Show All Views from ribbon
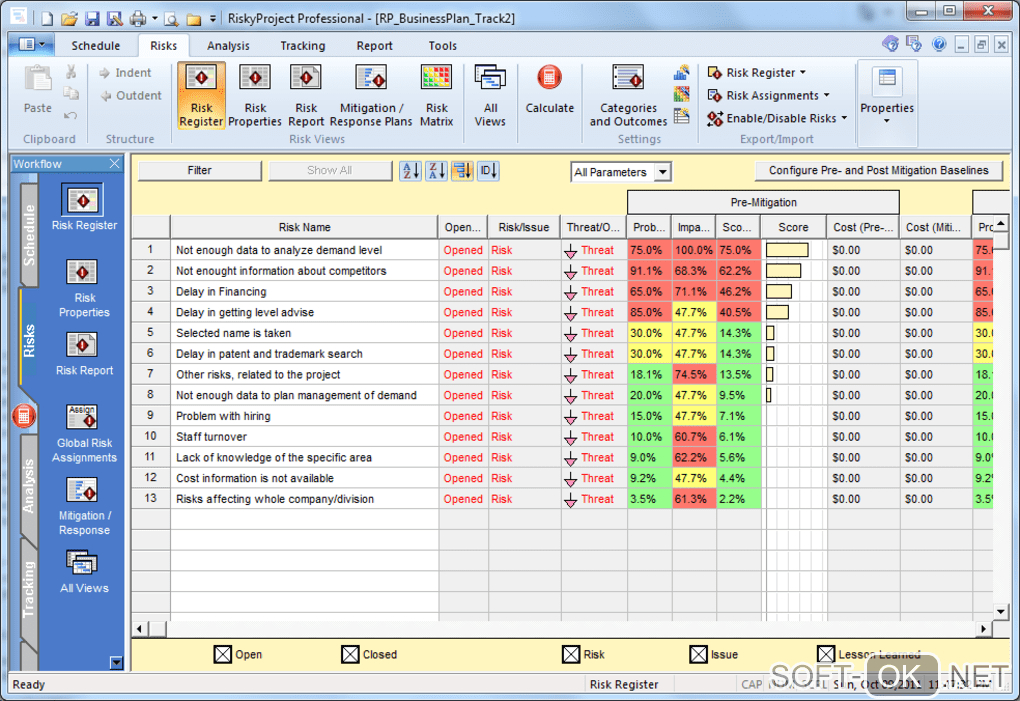This screenshot has height=701, width=1020. tap(490, 96)
